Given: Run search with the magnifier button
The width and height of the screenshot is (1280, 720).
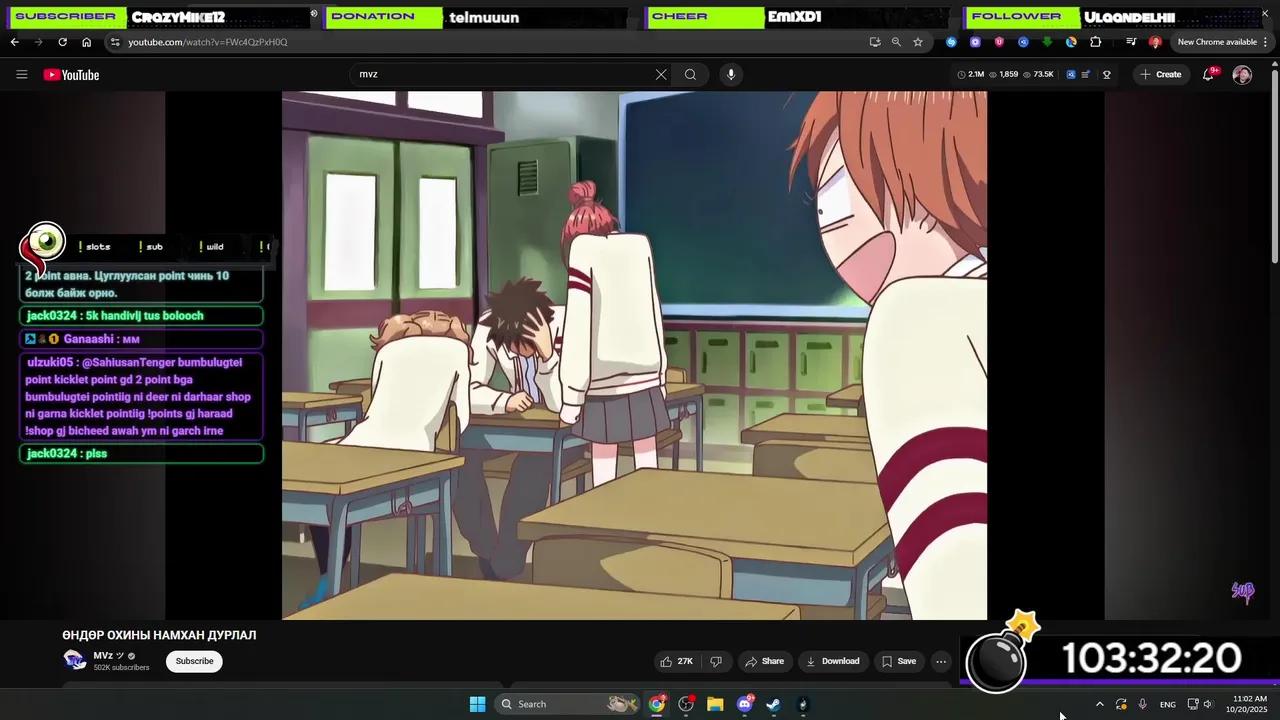Looking at the screenshot, I should click(x=690, y=74).
